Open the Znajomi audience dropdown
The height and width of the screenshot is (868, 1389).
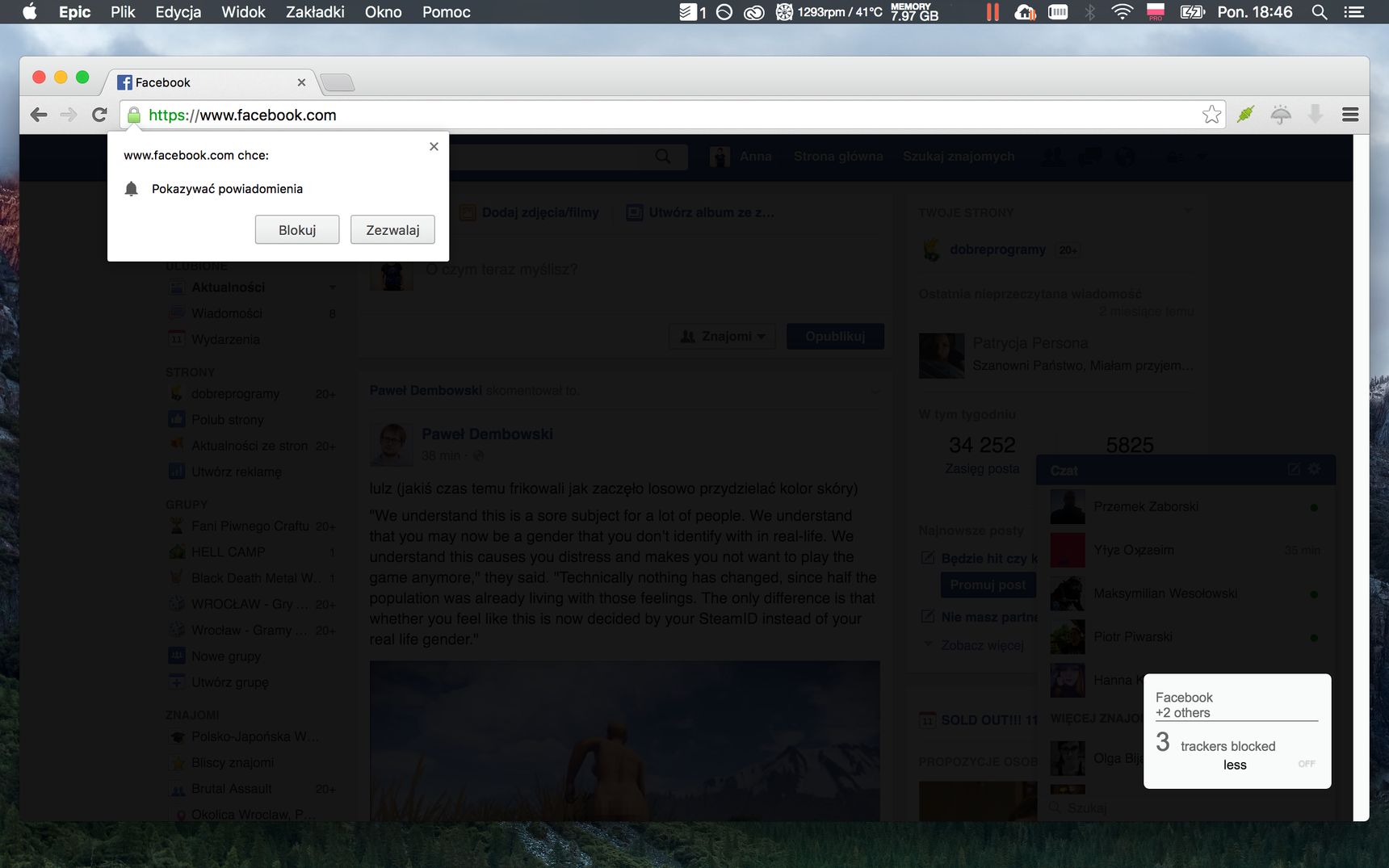(x=722, y=336)
